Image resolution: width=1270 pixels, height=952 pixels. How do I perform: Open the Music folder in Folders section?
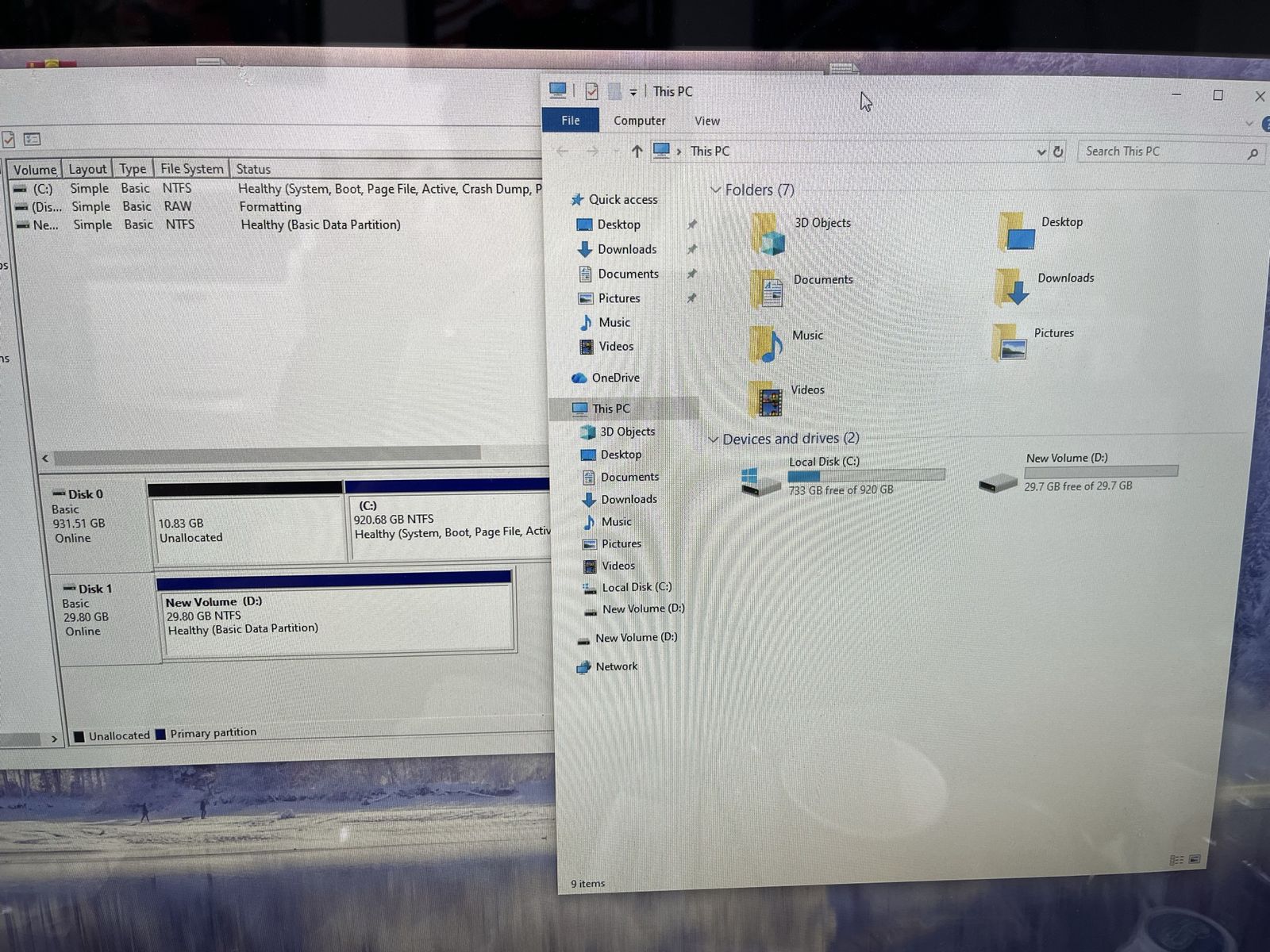point(767,344)
